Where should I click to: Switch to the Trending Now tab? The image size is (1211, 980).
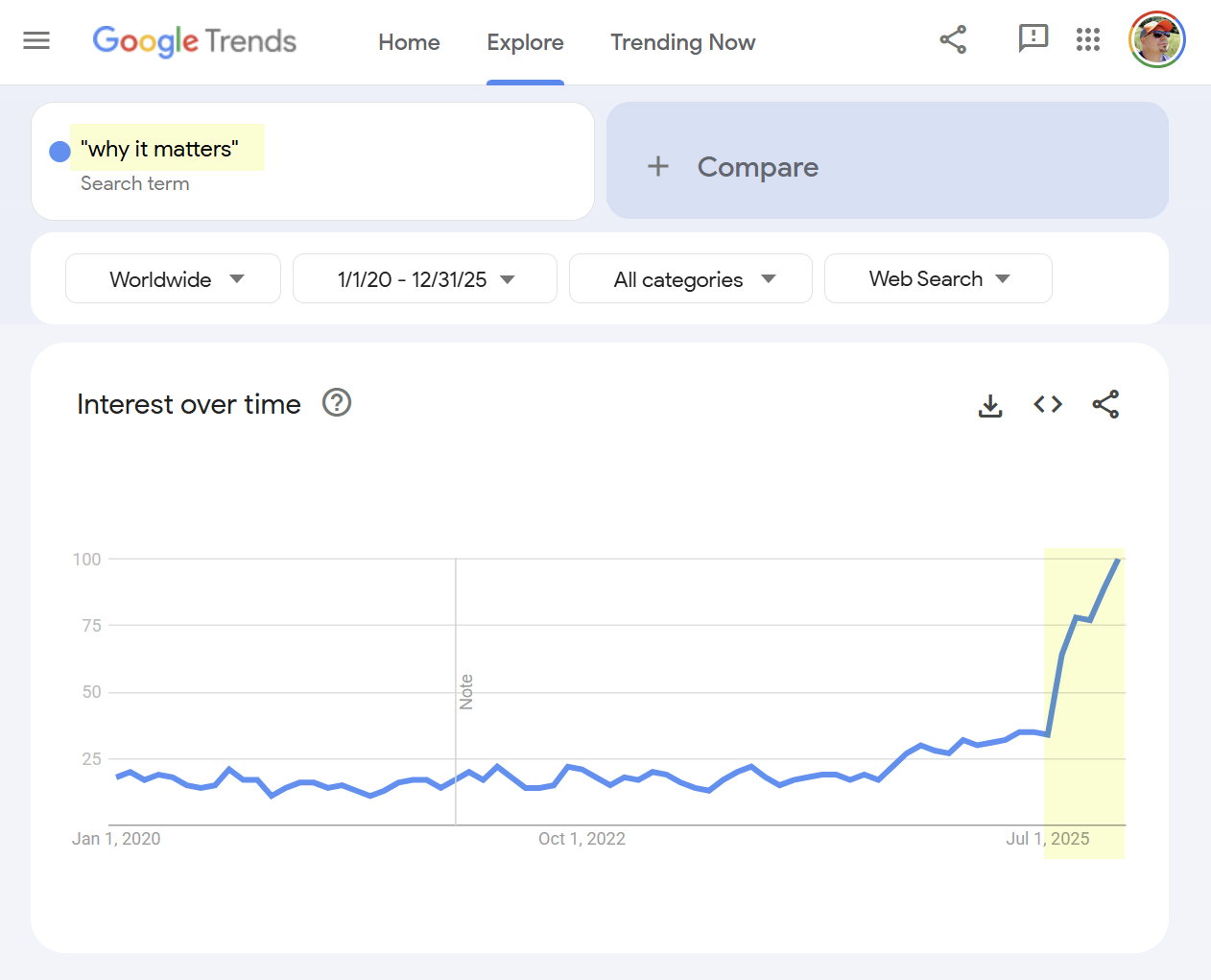pyautogui.click(x=682, y=42)
